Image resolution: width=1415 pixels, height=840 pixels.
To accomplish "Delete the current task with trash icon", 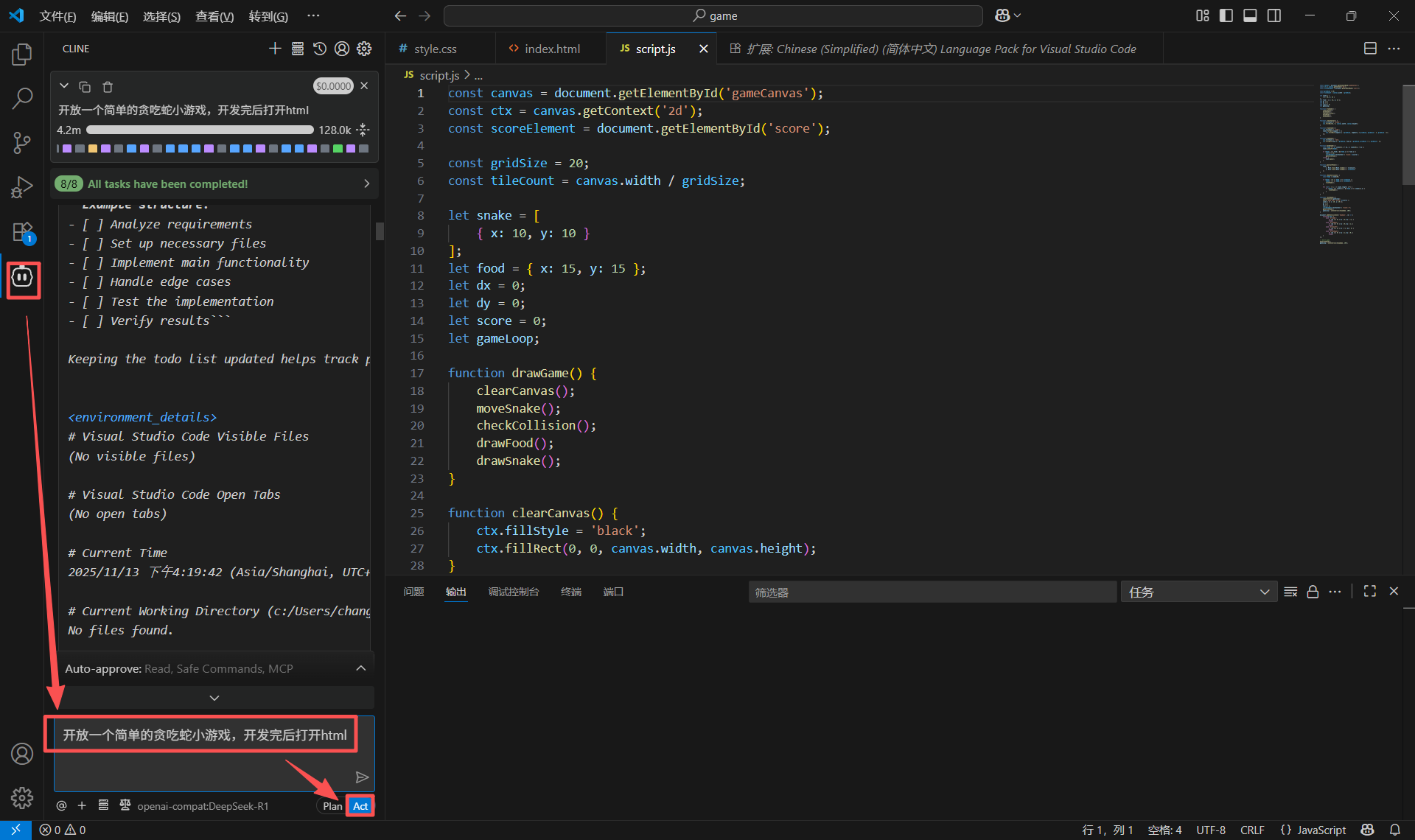I will (x=108, y=87).
